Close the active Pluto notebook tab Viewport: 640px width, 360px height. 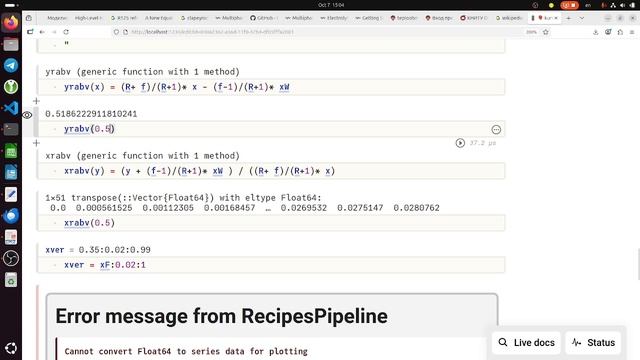click(x=556, y=18)
